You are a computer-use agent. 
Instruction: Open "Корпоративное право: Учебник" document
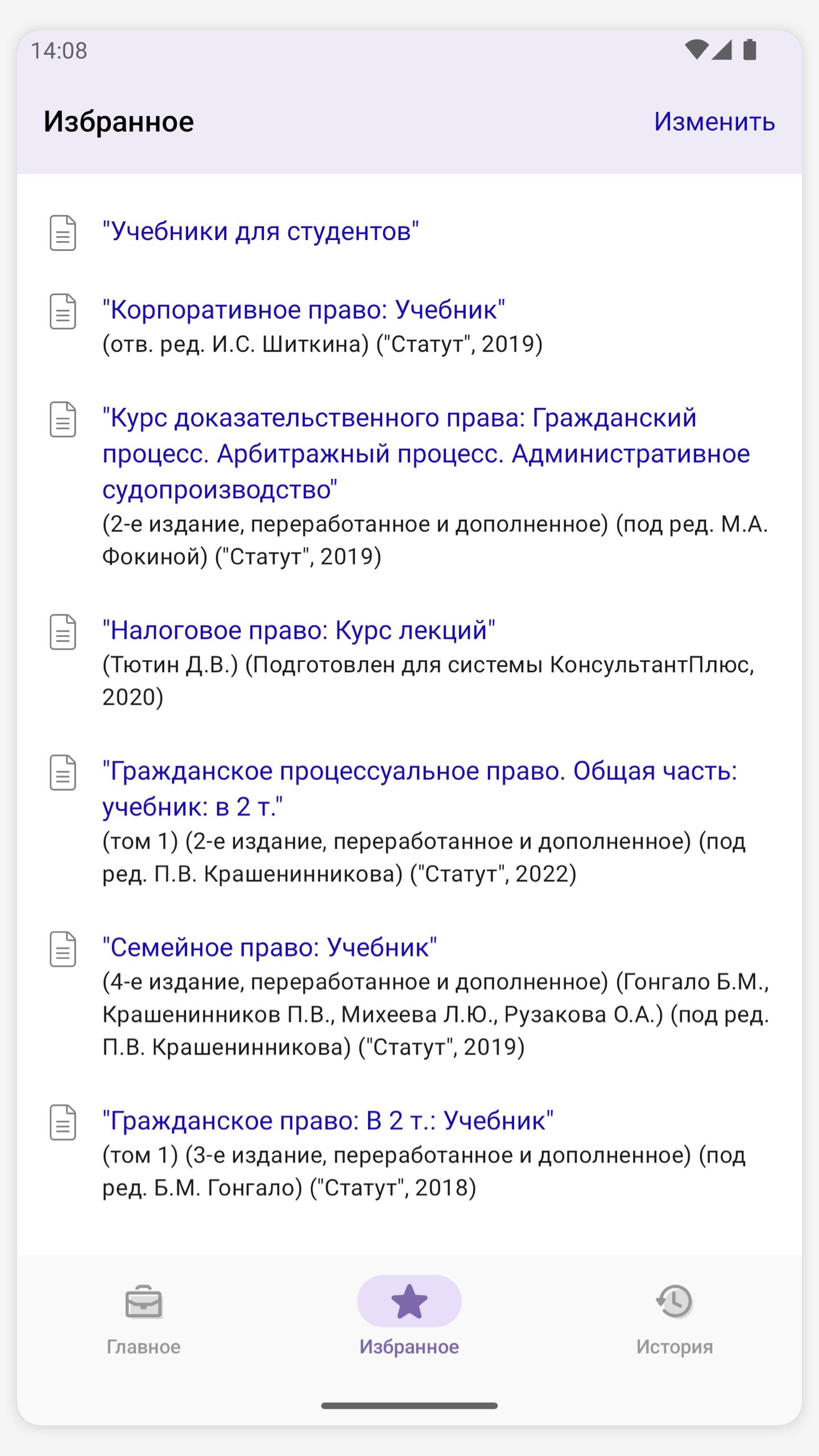[304, 310]
